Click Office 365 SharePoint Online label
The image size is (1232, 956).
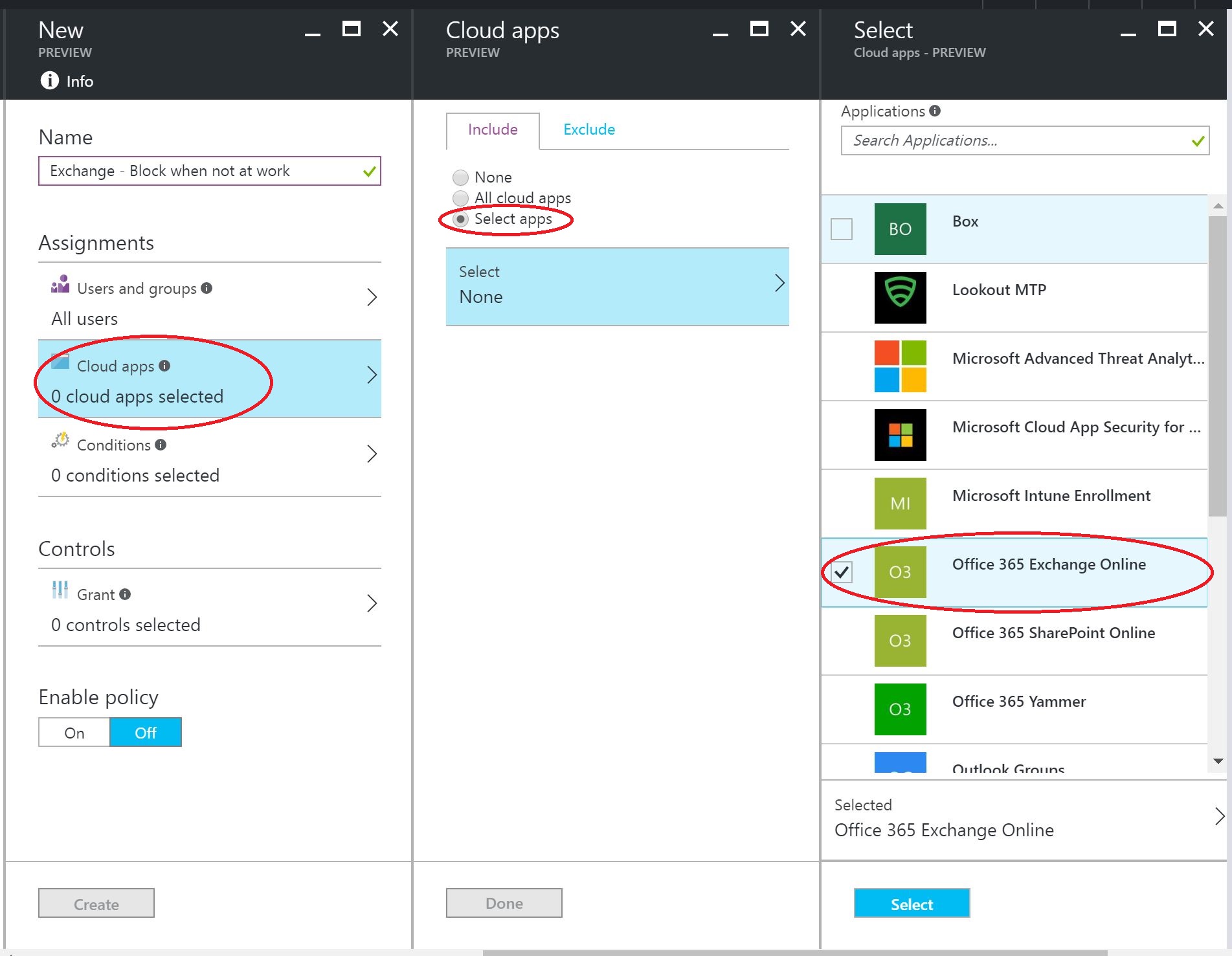(1053, 633)
